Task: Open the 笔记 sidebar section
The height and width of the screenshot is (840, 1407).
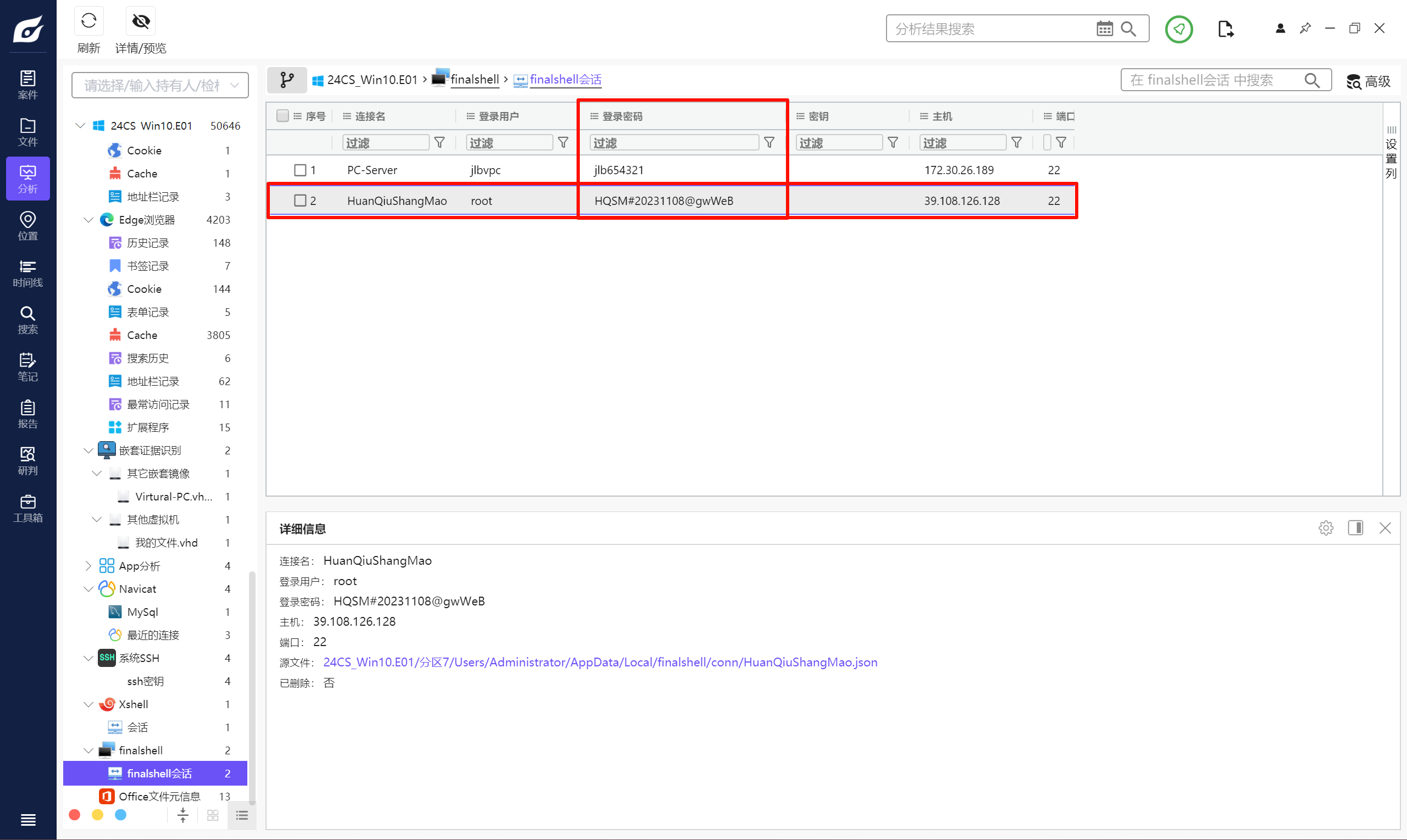Action: [x=27, y=367]
